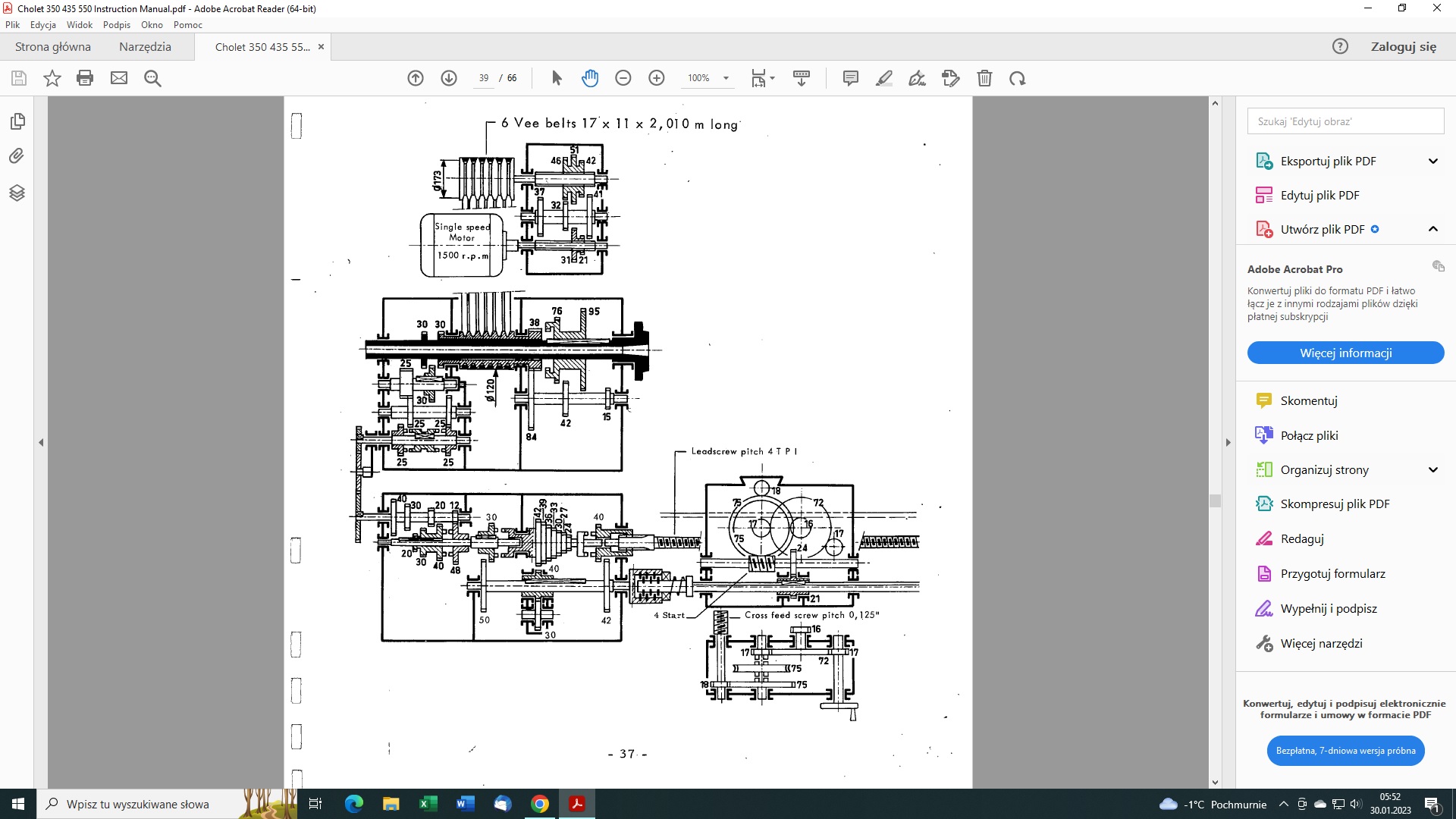Click the Więcej informacji button
1456x819 pixels.
coord(1345,353)
